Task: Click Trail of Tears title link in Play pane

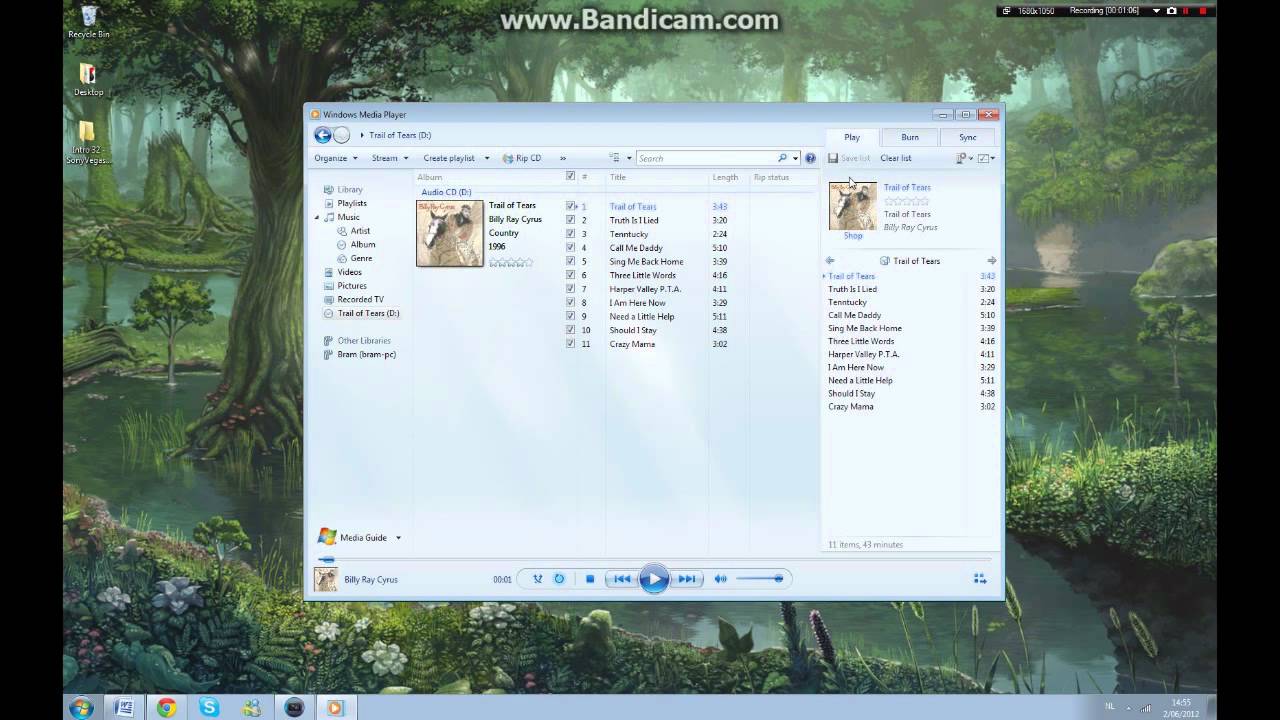Action: (907, 187)
